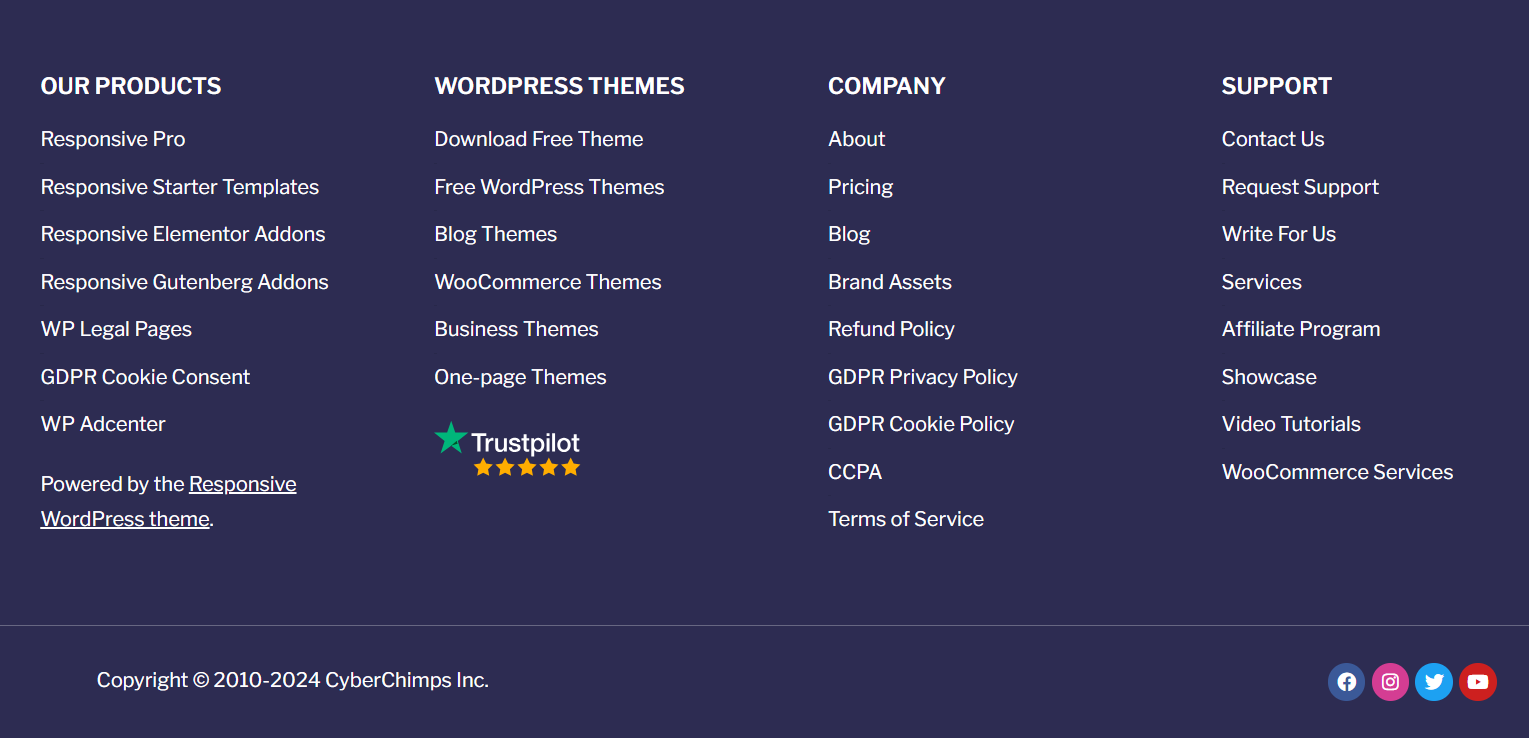Browse Business Themes
1529x738 pixels.
[x=516, y=329]
